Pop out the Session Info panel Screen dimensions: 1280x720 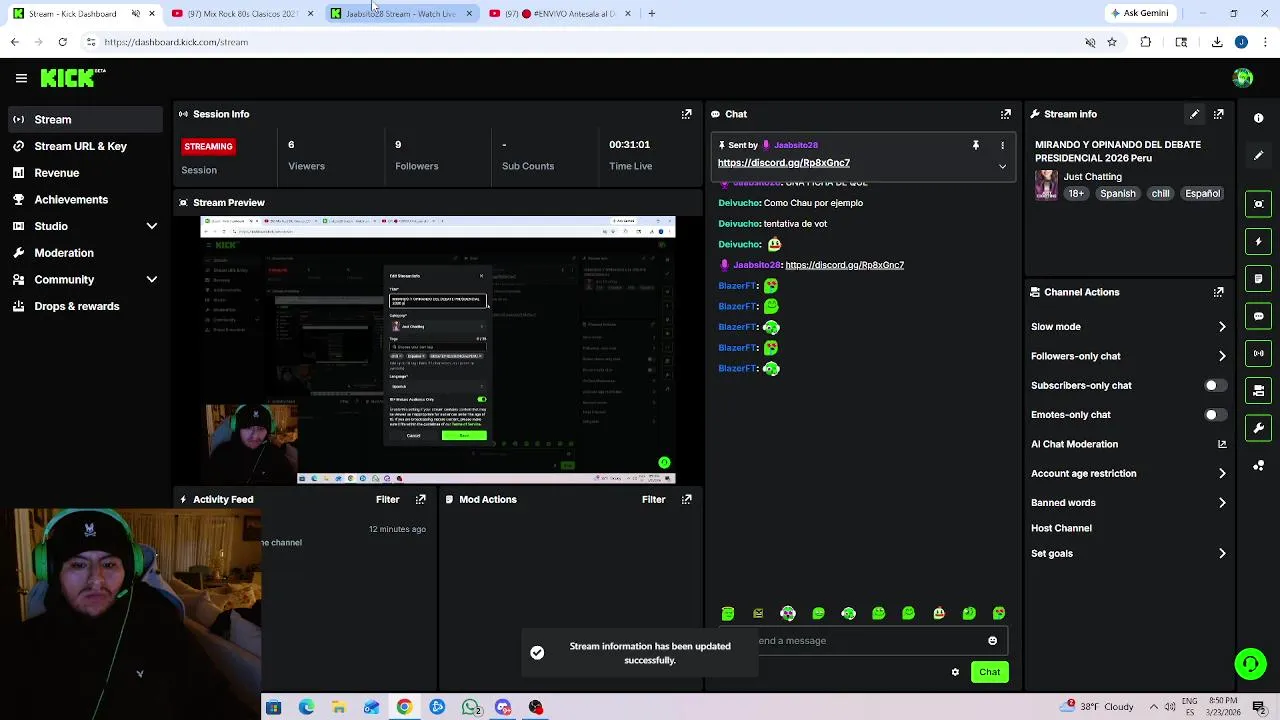click(686, 114)
